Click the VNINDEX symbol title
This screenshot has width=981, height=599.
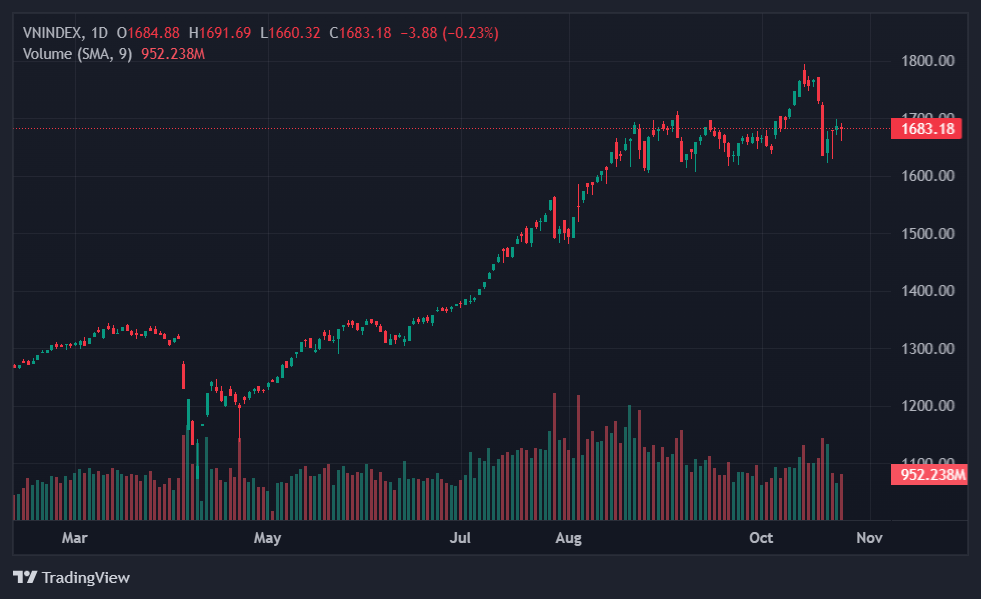pyautogui.click(x=52, y=33)
